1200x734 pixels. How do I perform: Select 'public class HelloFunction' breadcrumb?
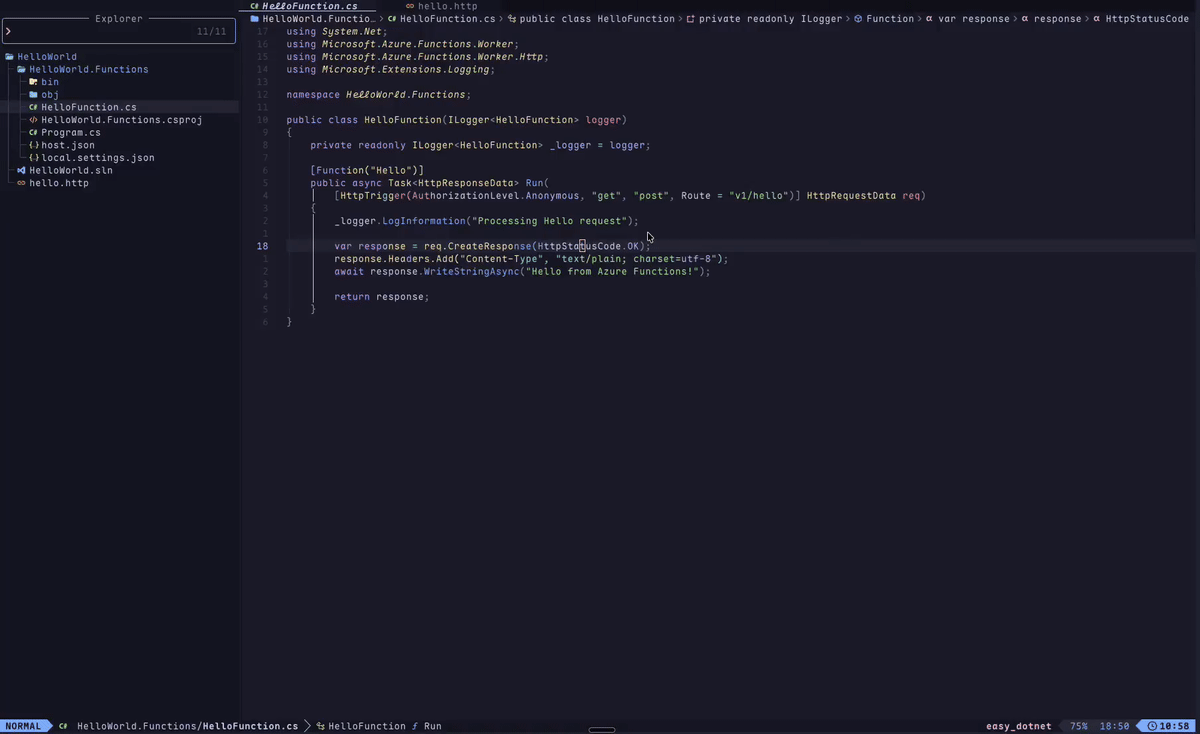pyautogui.click(x=598, y=19)
